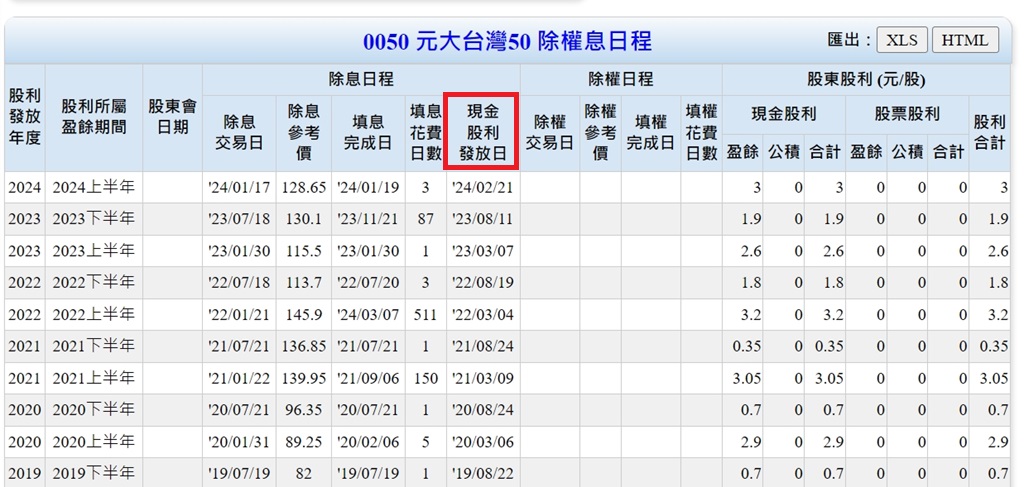Click fill-completion date '21/09/06
Viewport: 1024px width, 487px height.
(368, 378)
